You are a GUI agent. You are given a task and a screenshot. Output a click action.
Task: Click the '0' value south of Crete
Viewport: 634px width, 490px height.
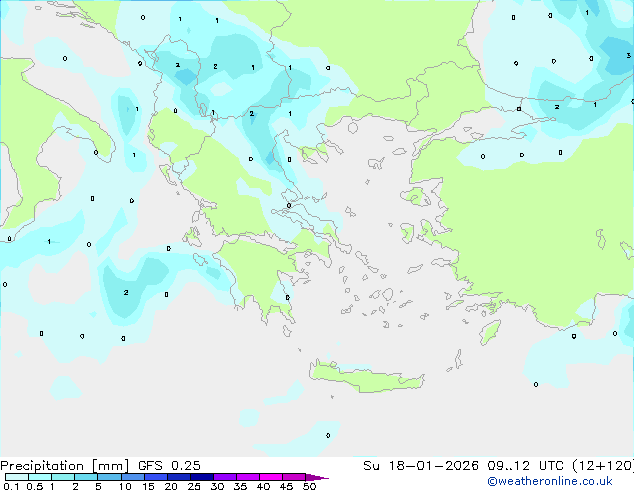pos(328,435)
